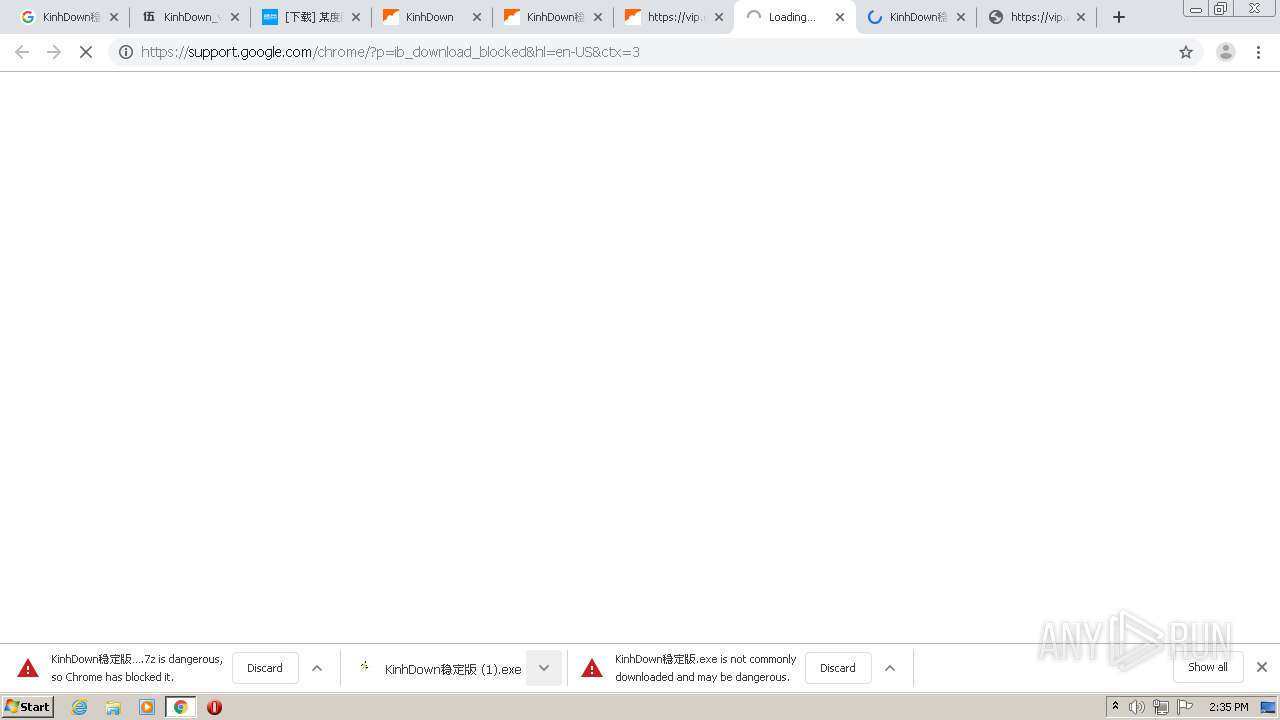The image size is (1280, 720).
Task: Bookmark this page with star icon
Action: click(x=1186, y=52)
